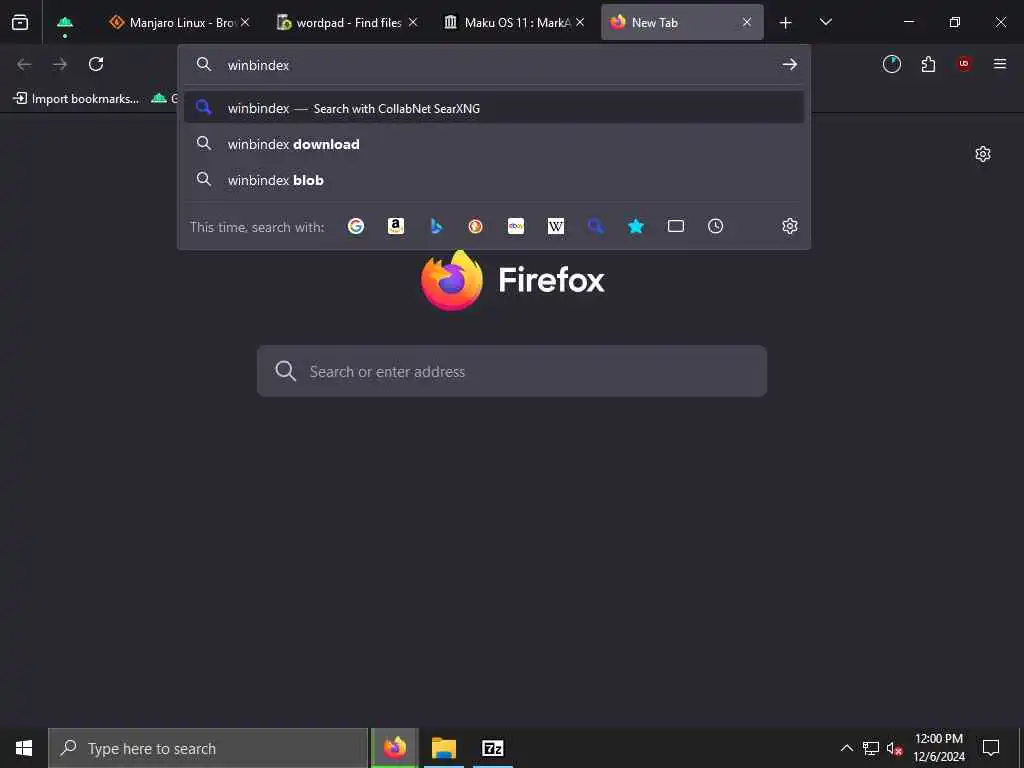Open the taskbar clock and date
1024x768 pixels.
tap(939, 748)
